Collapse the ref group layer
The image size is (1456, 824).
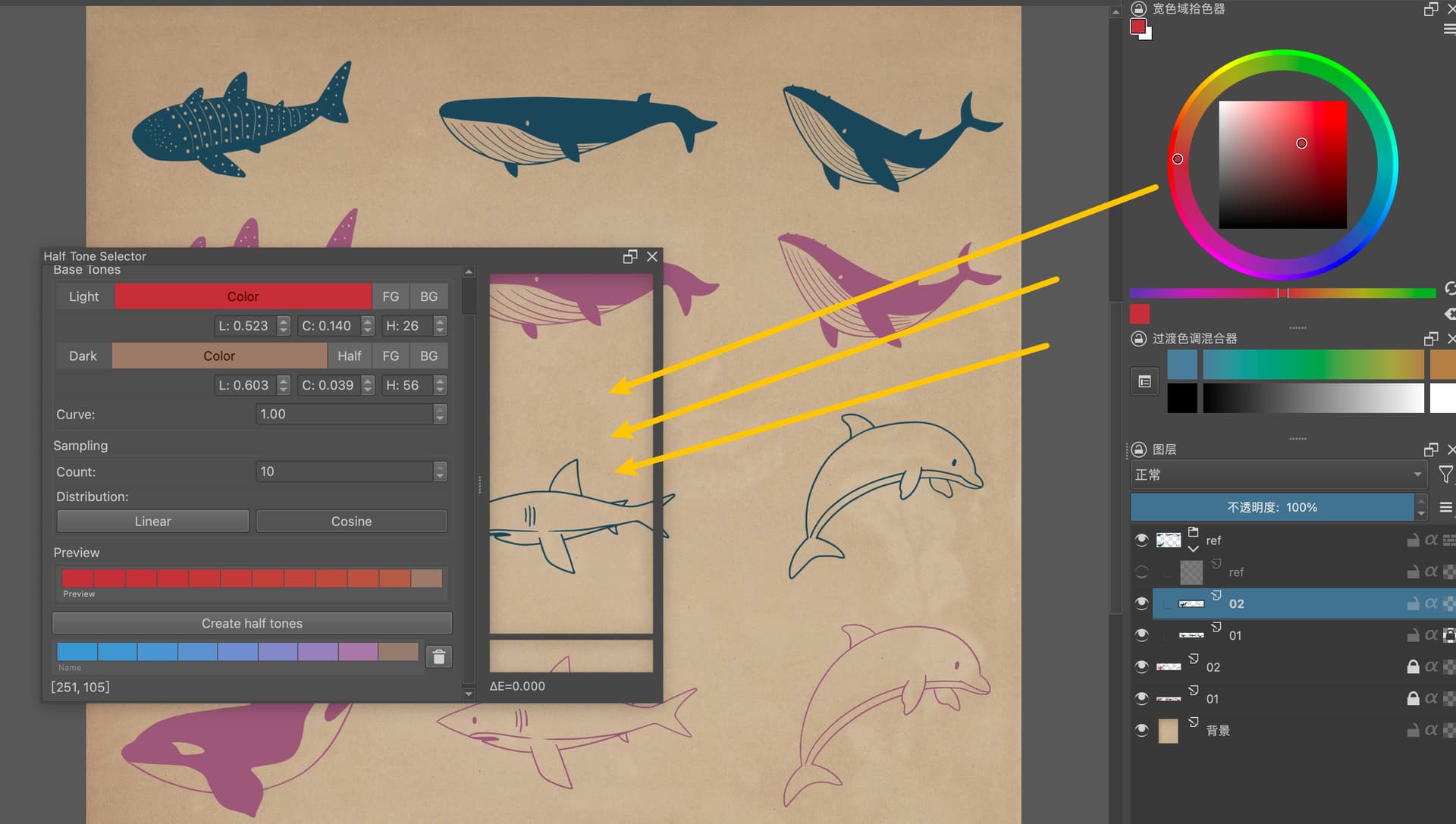[x=1193, y=548]
